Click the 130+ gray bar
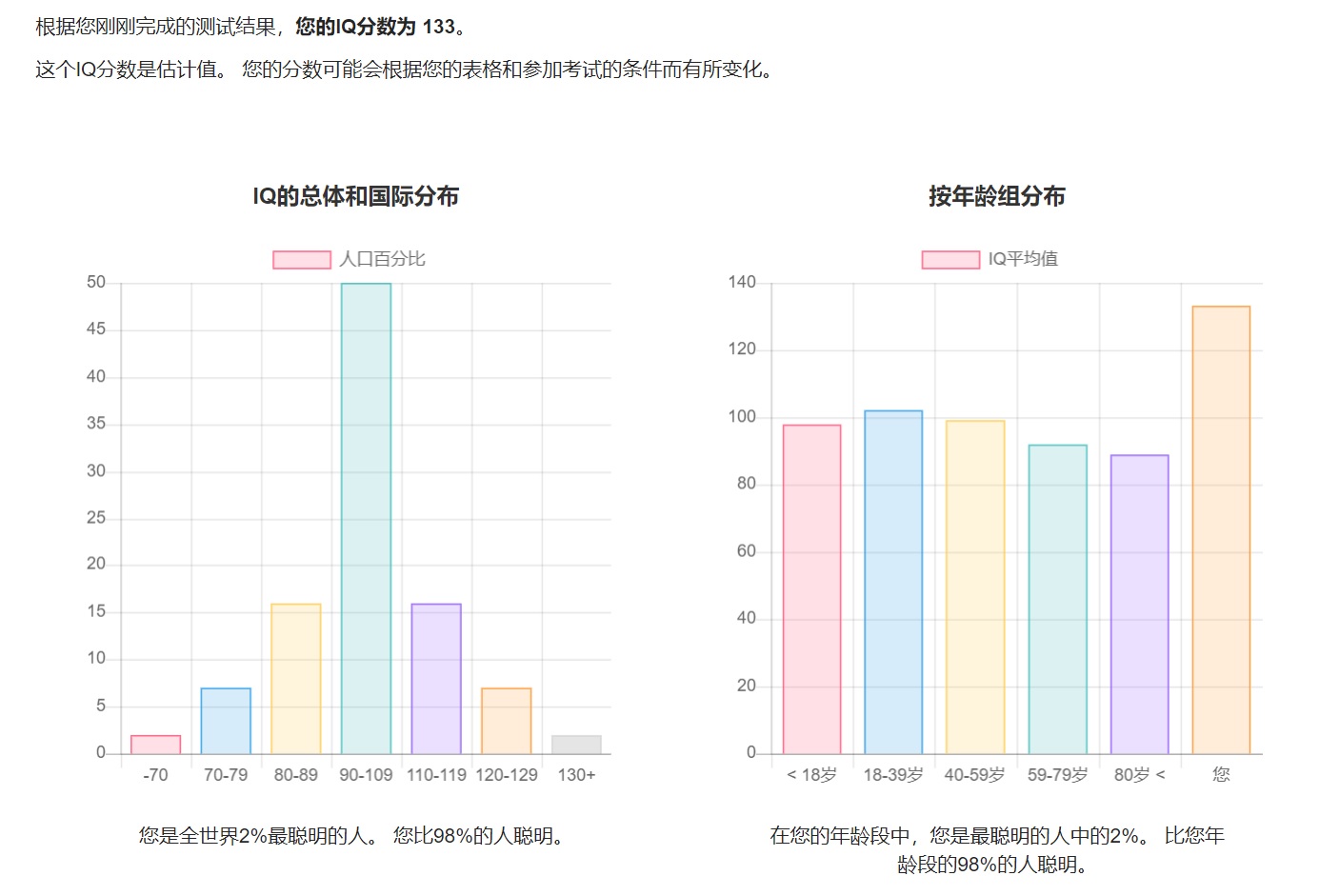Image resolution: width=1339 pixels, height=896 pixels. point(576,745)
